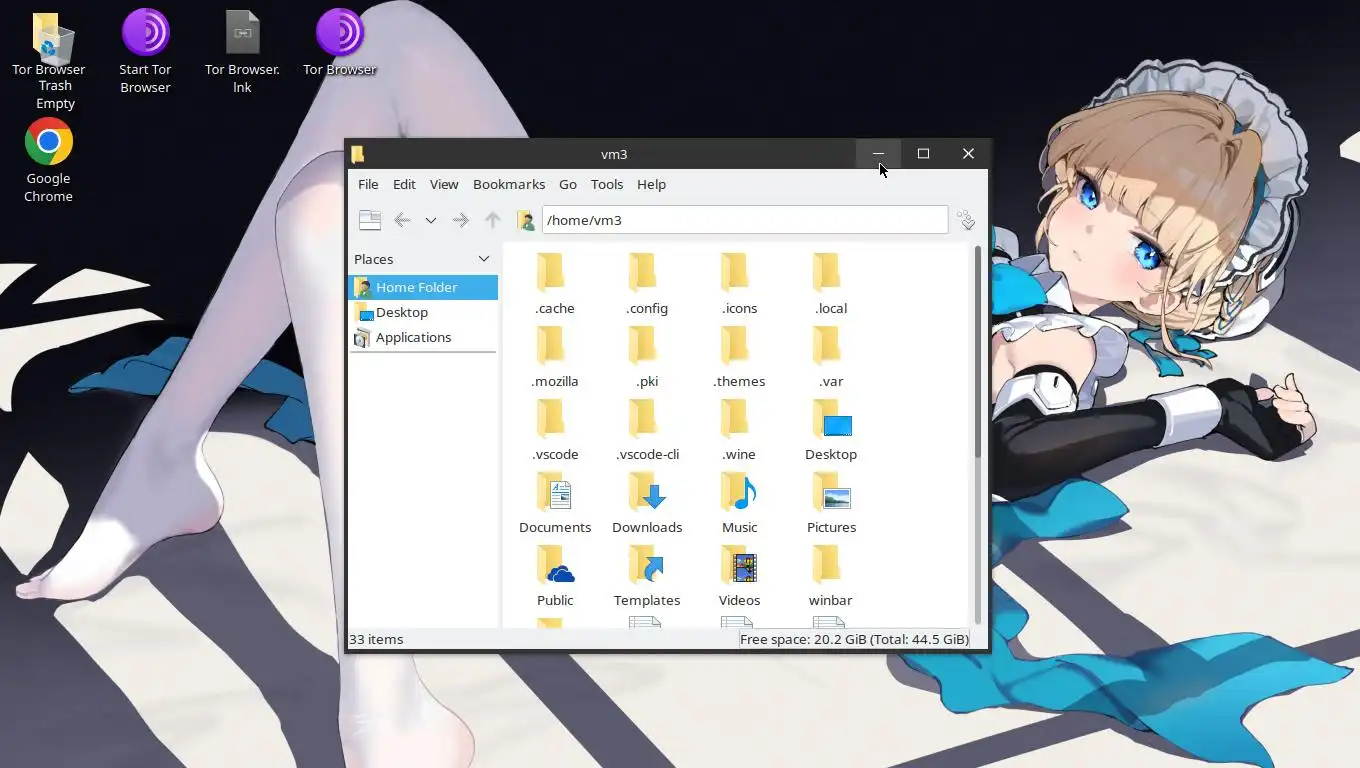The width and height of the screenshot is (1360, 768).
Task: Open the View menu
Action: pos(444,184)
